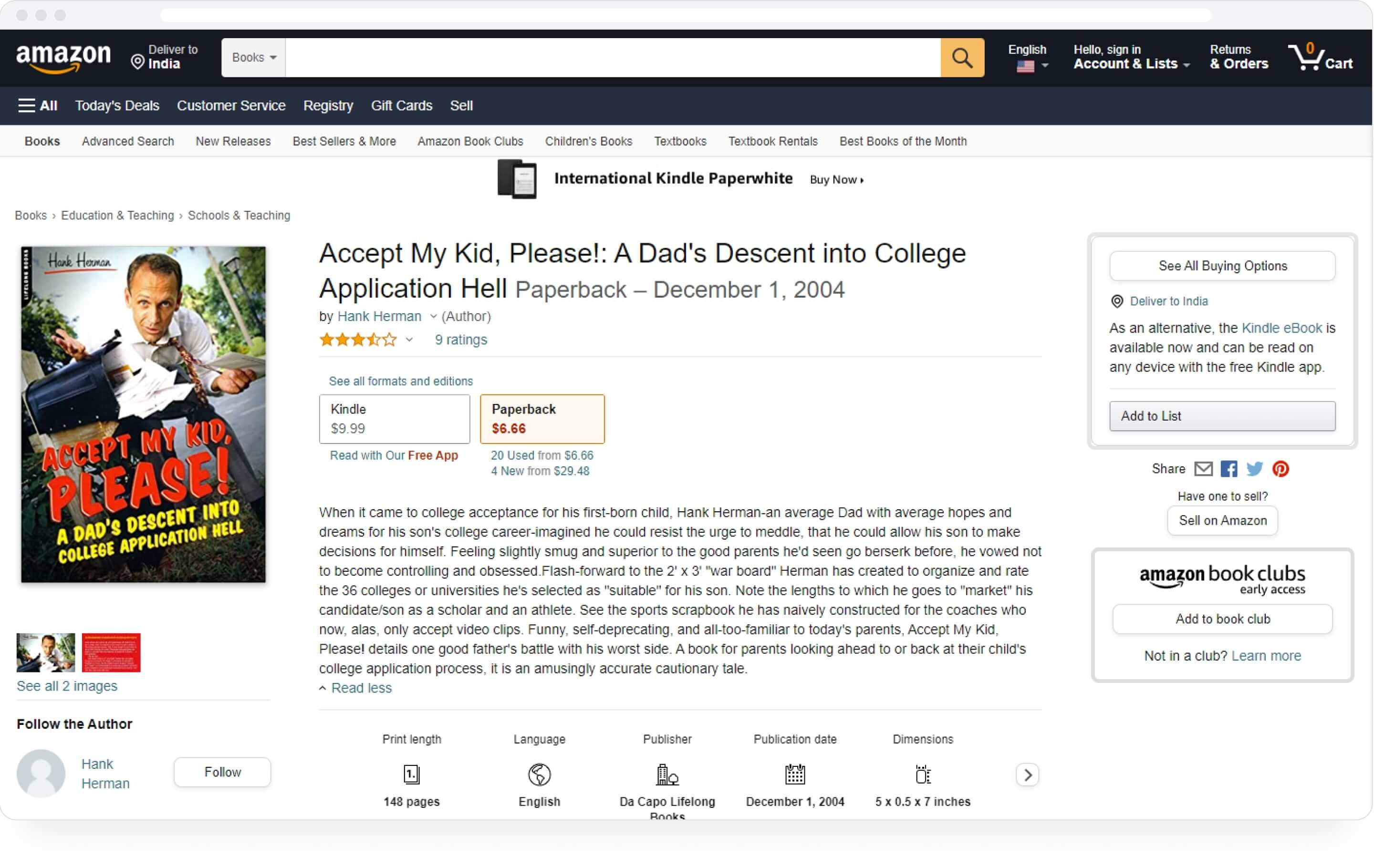1374x868 pixels.
Task: Open 20 Used from $6.66 link
Action: 541,455
